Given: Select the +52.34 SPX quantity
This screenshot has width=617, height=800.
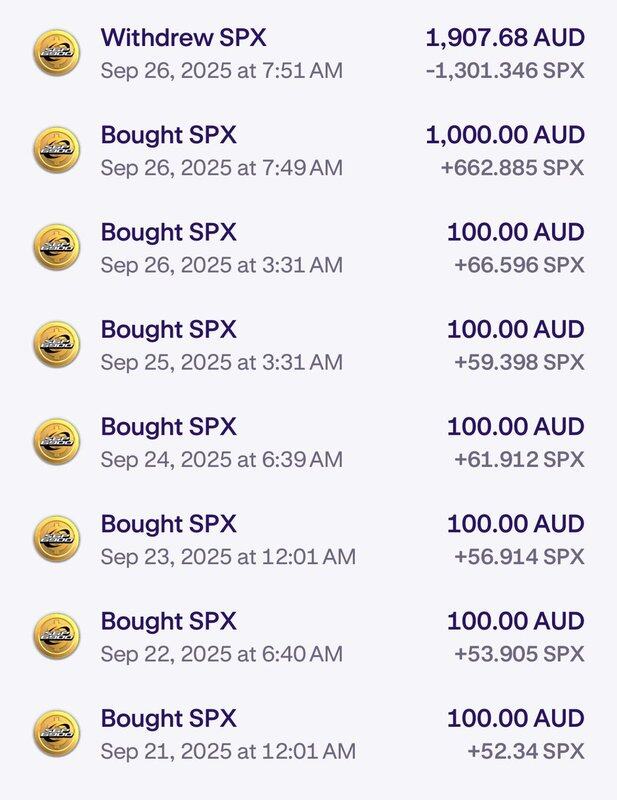Looking at the screenshot, I should [x=526, y=751].
